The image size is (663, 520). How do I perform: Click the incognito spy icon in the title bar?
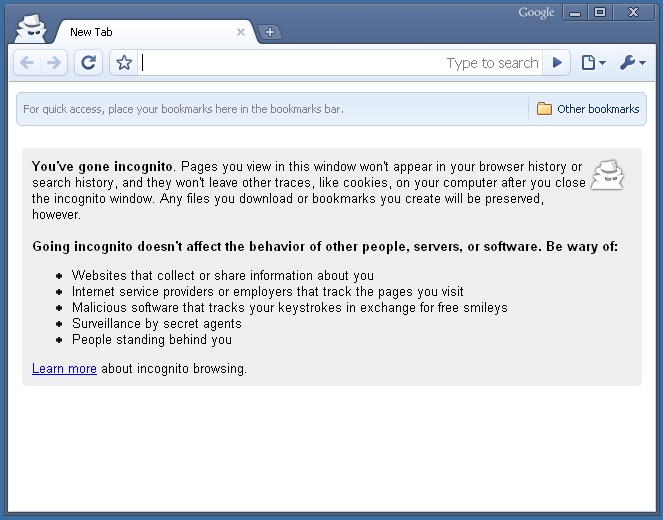pos(30,28)
